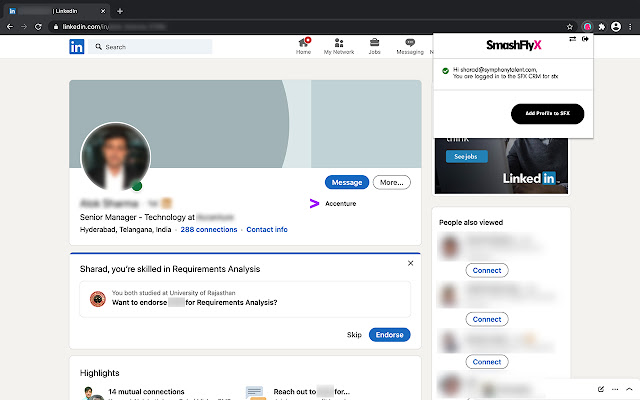Click the first People also viewed avatar
The height and width of the screenshot is (400, 640).
[450, 246]
